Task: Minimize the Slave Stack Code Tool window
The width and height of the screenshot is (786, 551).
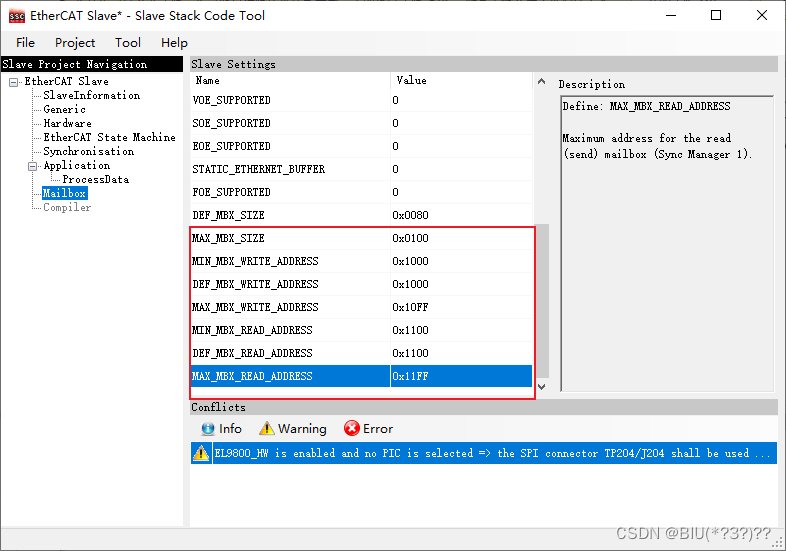Action: pos(671,16)
